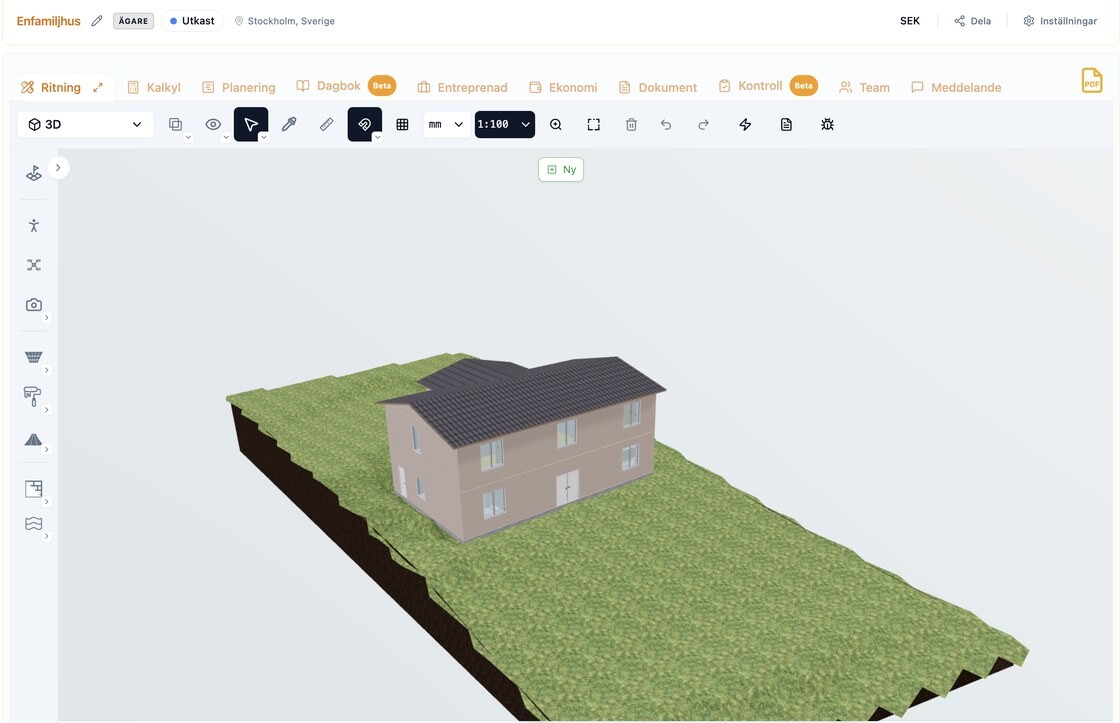Open the 3D view mode dropdown
Viewport: 1120px width, 723px height.
click(85, 124)
